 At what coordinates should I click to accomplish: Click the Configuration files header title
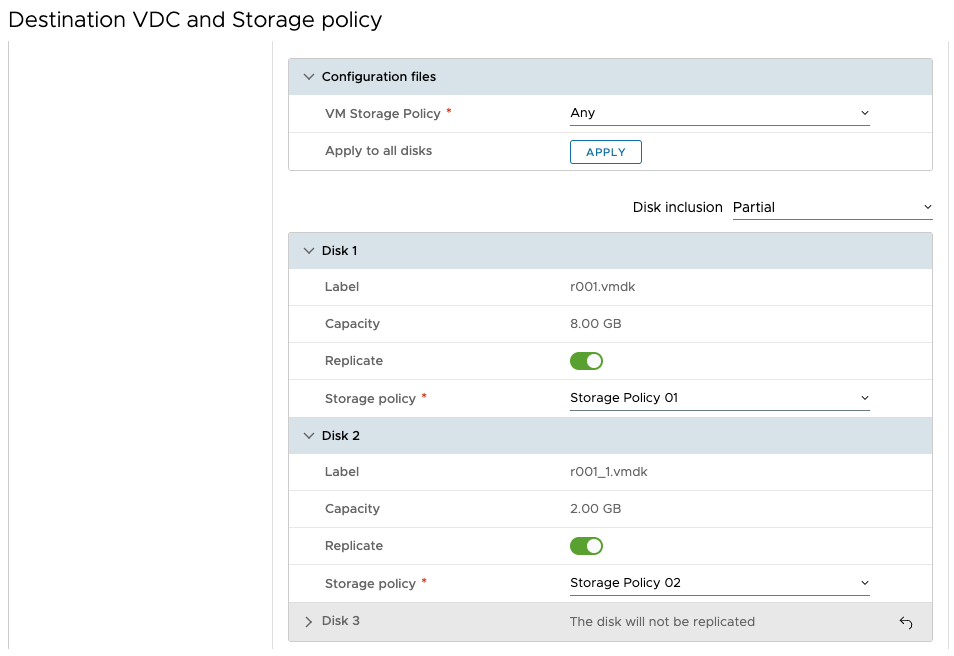coord(379,77)
